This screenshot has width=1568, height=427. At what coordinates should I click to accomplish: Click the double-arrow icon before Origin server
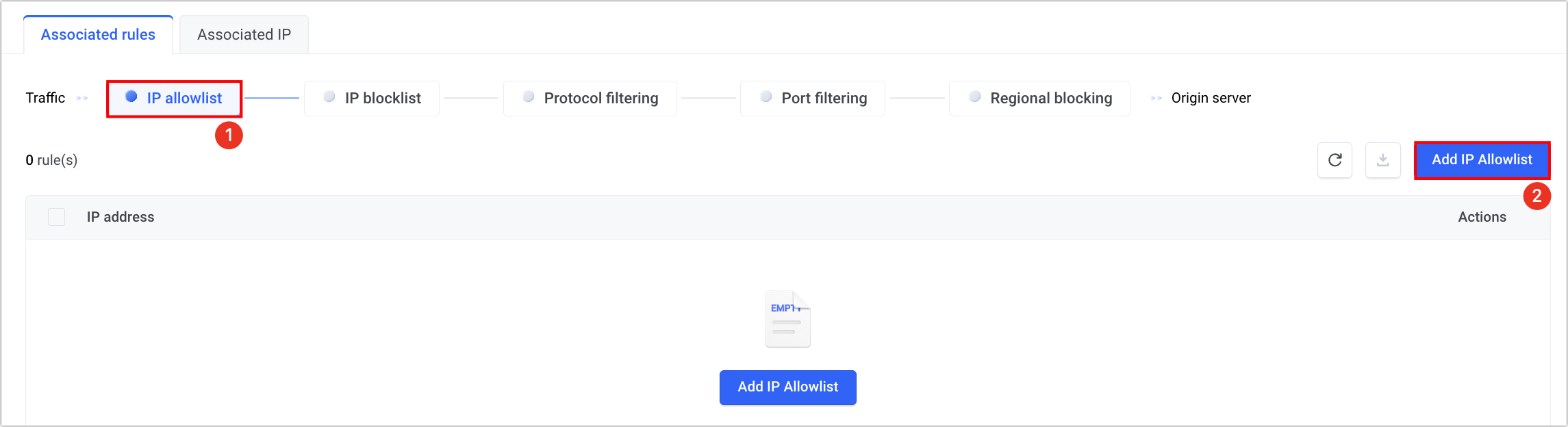(1156, 99)
